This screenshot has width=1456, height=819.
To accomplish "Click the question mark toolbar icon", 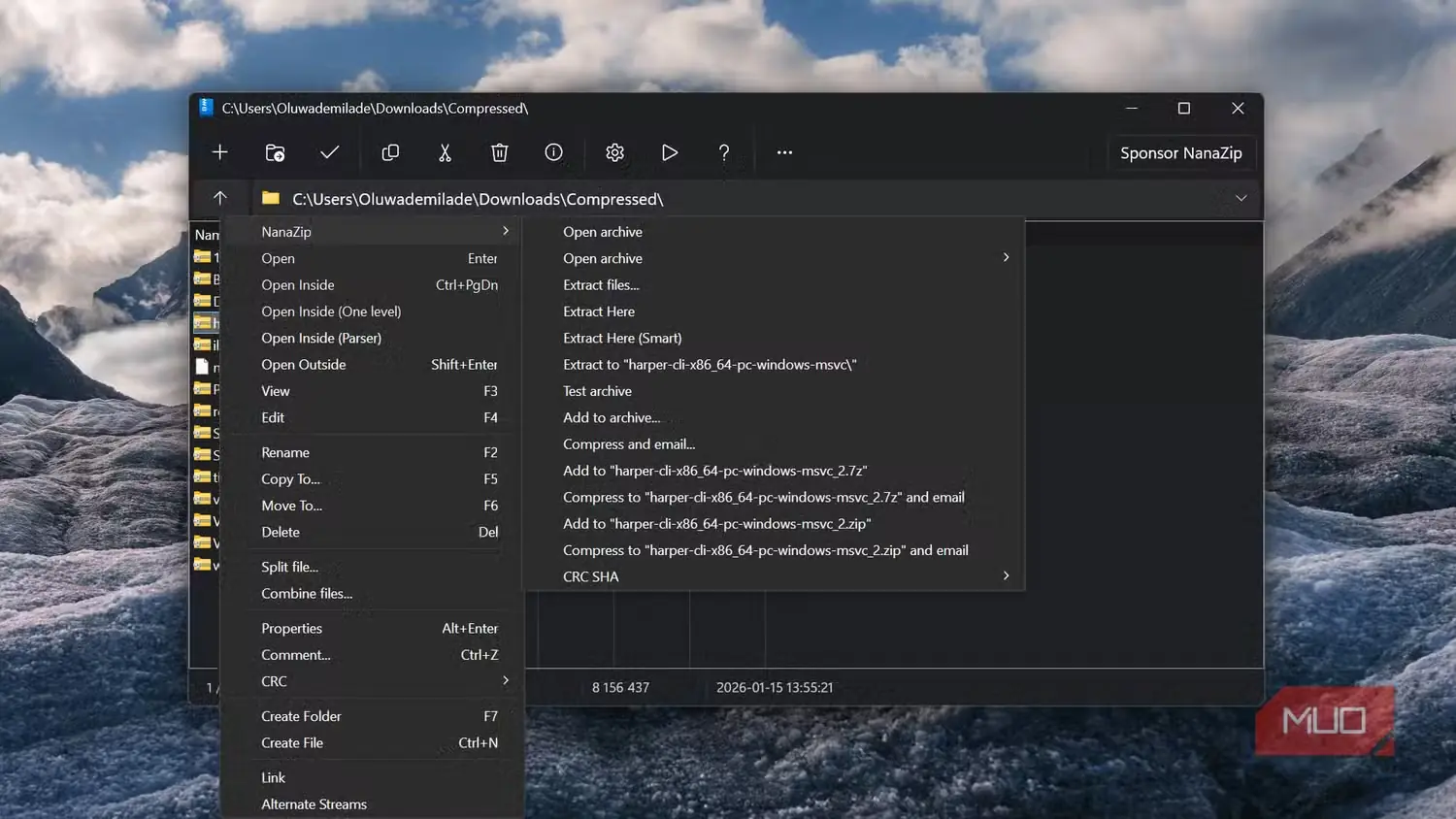I will [724, 152].
